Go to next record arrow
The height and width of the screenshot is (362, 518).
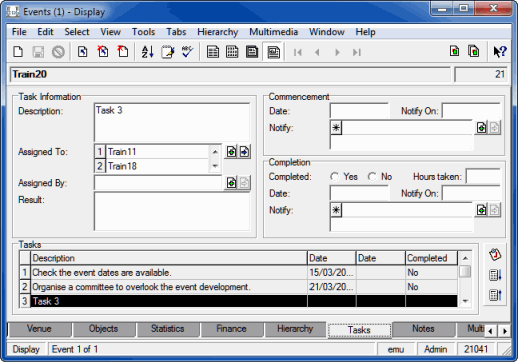click(337, 52)
